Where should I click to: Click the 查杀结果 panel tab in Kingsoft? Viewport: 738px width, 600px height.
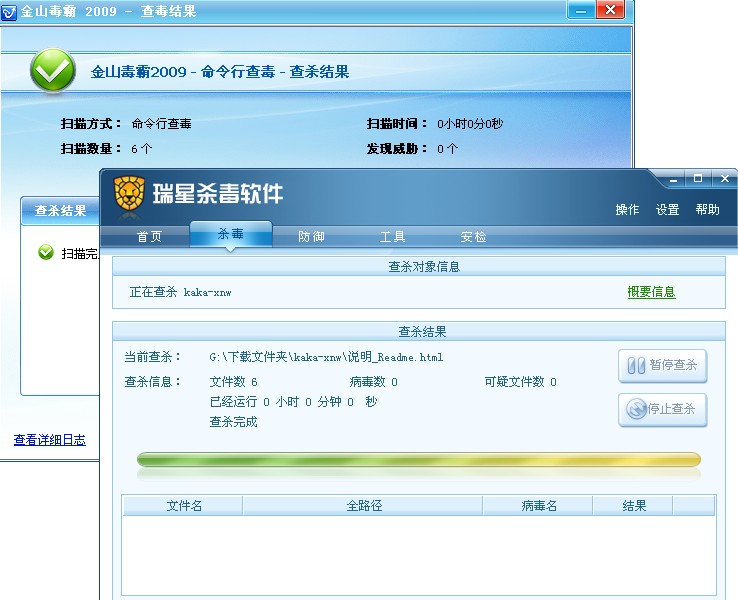[x=60, y=210]
